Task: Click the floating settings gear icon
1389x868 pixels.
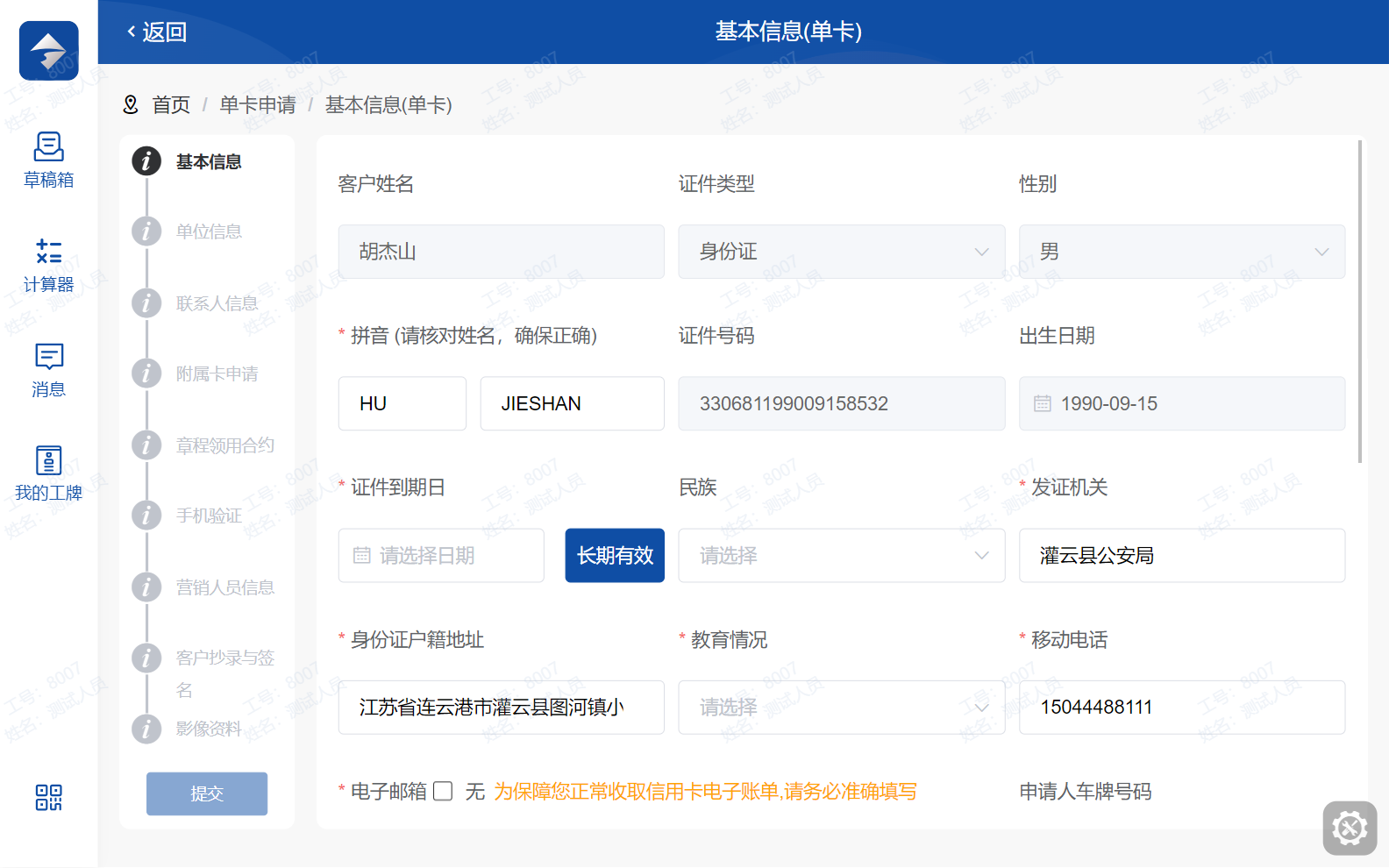Action: tap(1350, 828)
